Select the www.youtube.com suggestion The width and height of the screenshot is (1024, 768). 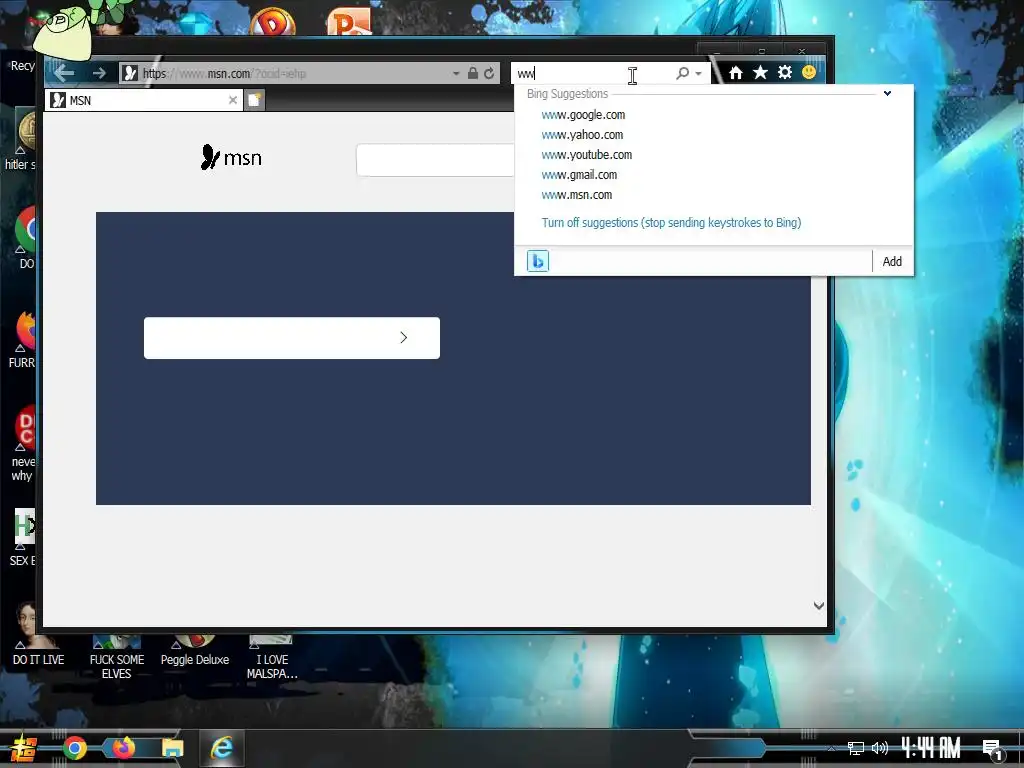[x=586, y=155]
